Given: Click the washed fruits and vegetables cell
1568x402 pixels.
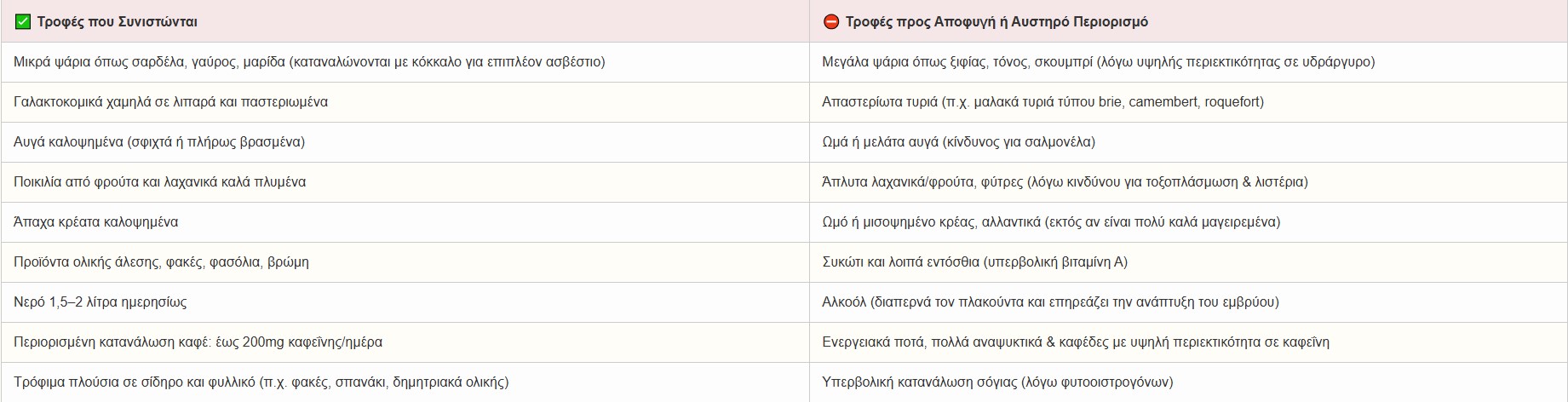Looking at the screenshot, I should [159, 182].
